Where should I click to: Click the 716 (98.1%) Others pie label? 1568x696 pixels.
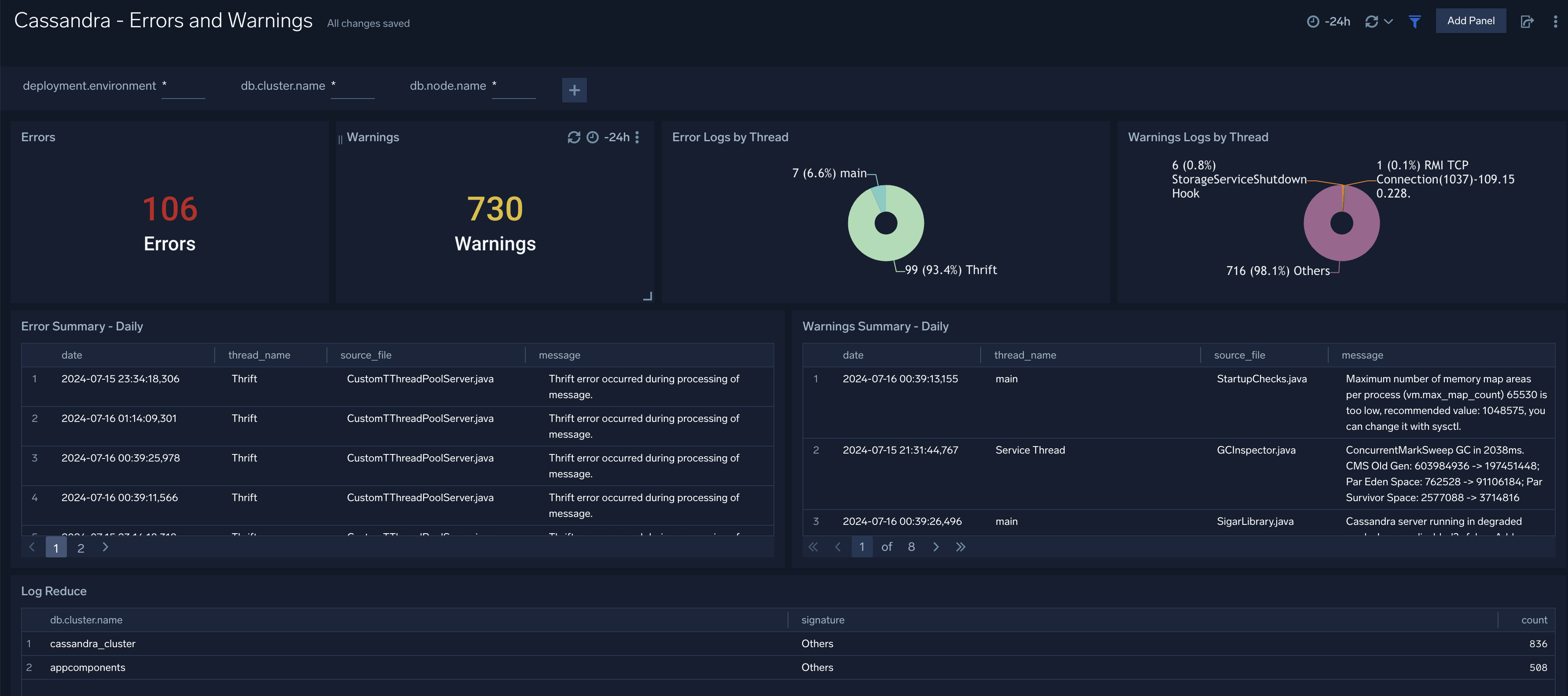coord(1278,271)
